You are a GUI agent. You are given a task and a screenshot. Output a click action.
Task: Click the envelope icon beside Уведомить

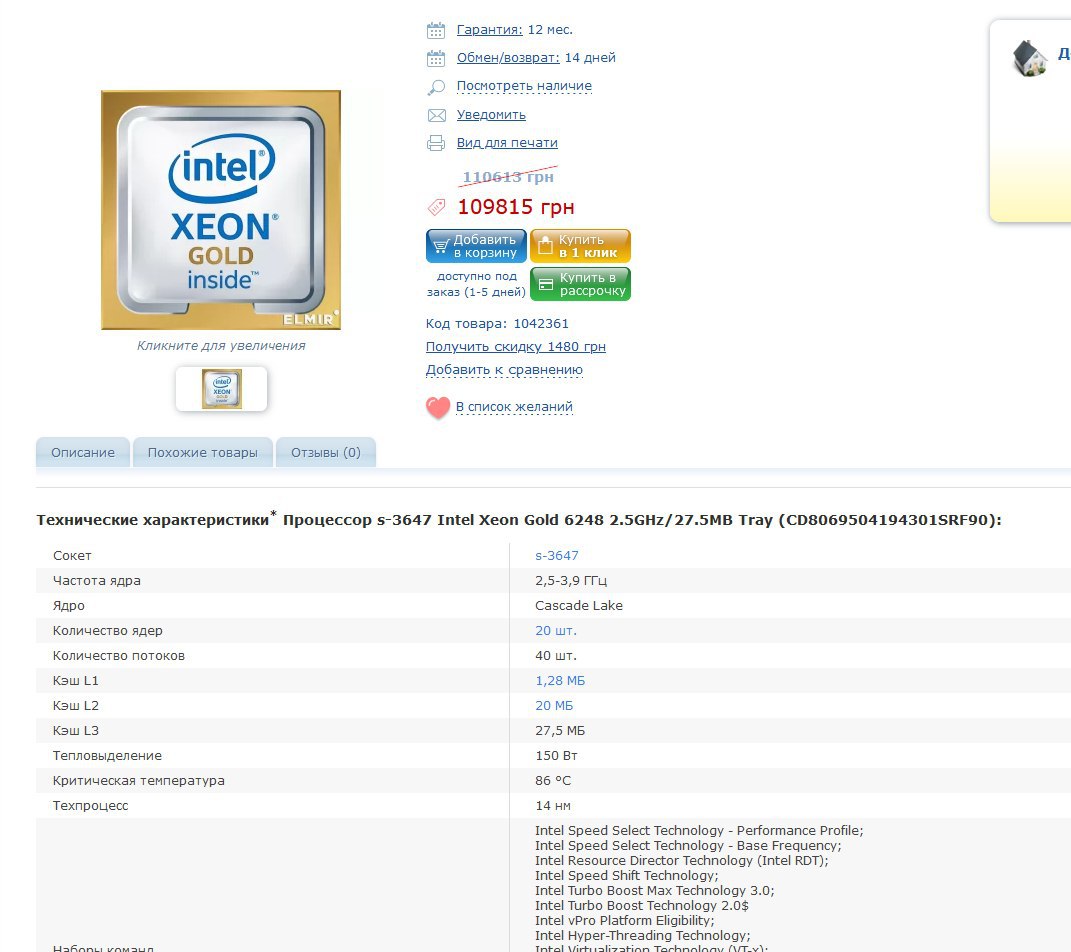(436, 115)
